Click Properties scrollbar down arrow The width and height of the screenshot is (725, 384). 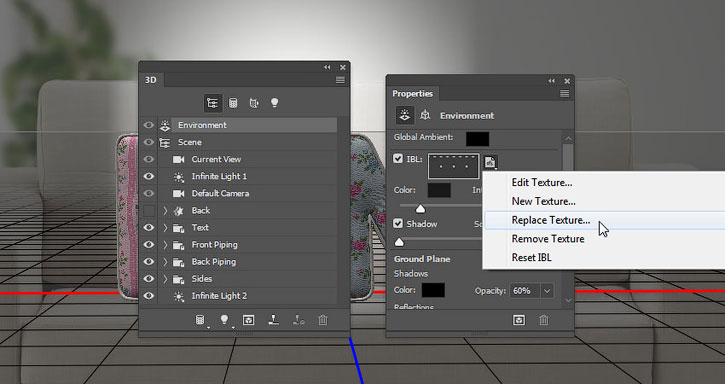click(568, 300)
